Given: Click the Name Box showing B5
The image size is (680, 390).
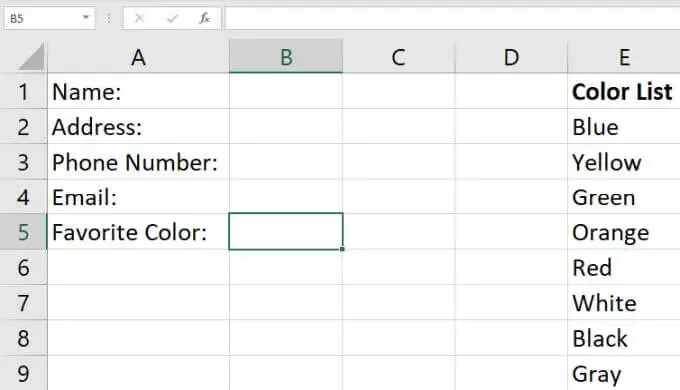Looking at the screenshot, I should coord(49,18).
